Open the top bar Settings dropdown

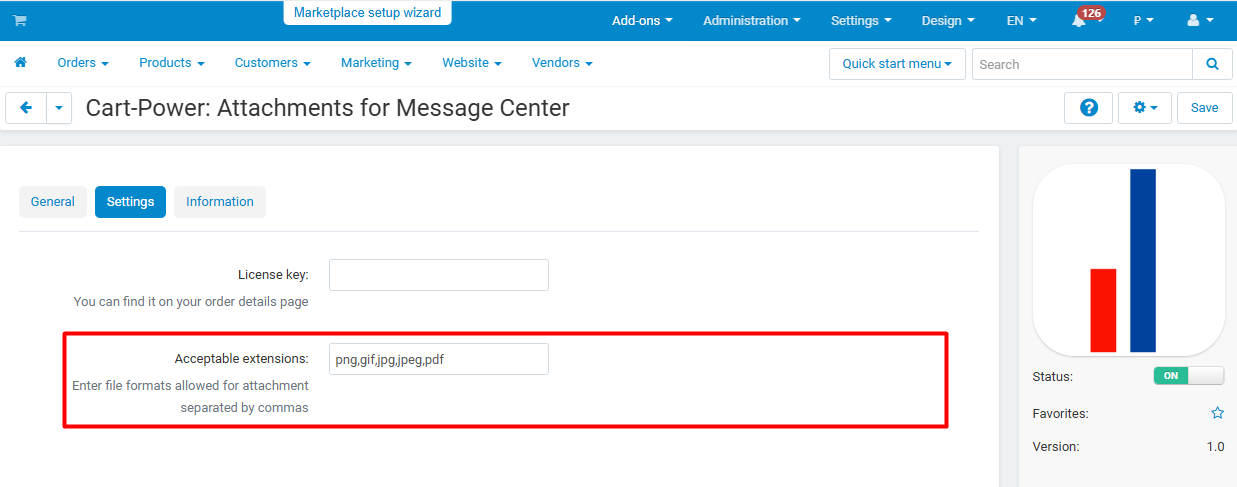pyautogui.click(x=861, y=21)
